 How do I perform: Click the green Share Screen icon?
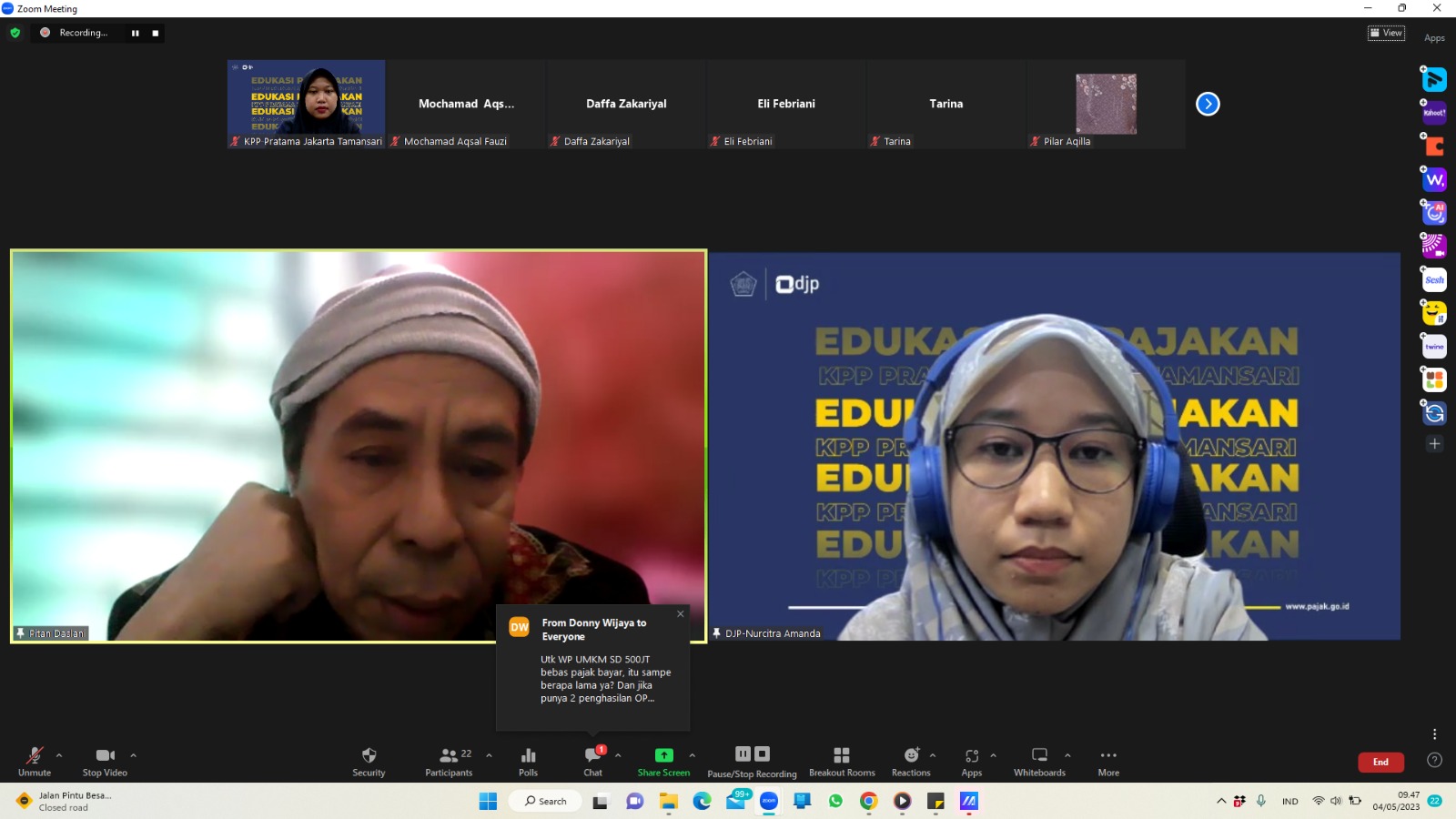pos(663,755)
